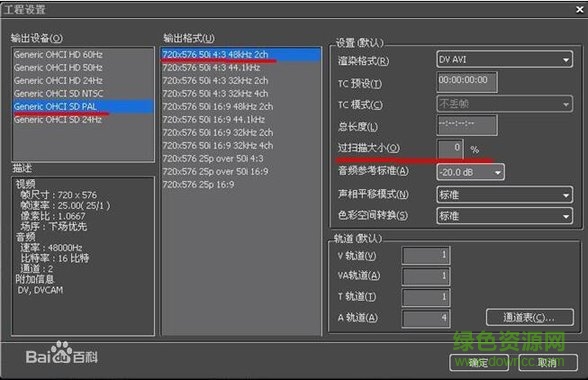Choose 720x576 50i 4:3 44.1kHz format
588x380 pixels.
point(241,68)
